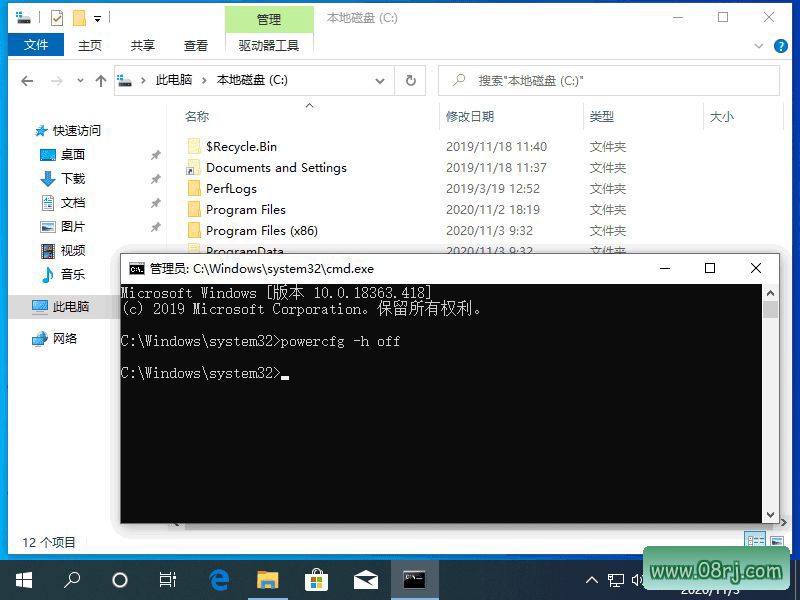800x600 pixels.
Task: Open 下载 in the navigation pane
Action: pos(72,179)
